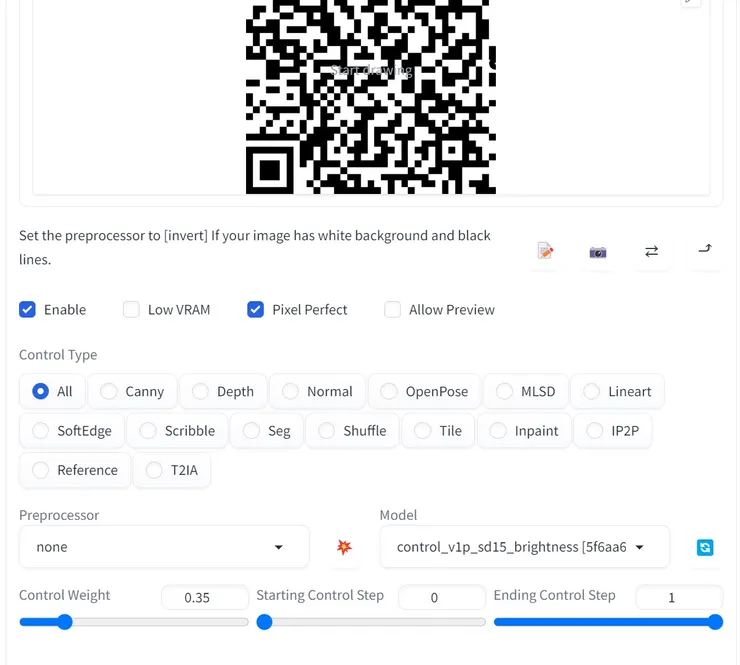This screenshot has width=740, height=665.
Task: Select the OpenPose control type
Action: click(424, 391)
